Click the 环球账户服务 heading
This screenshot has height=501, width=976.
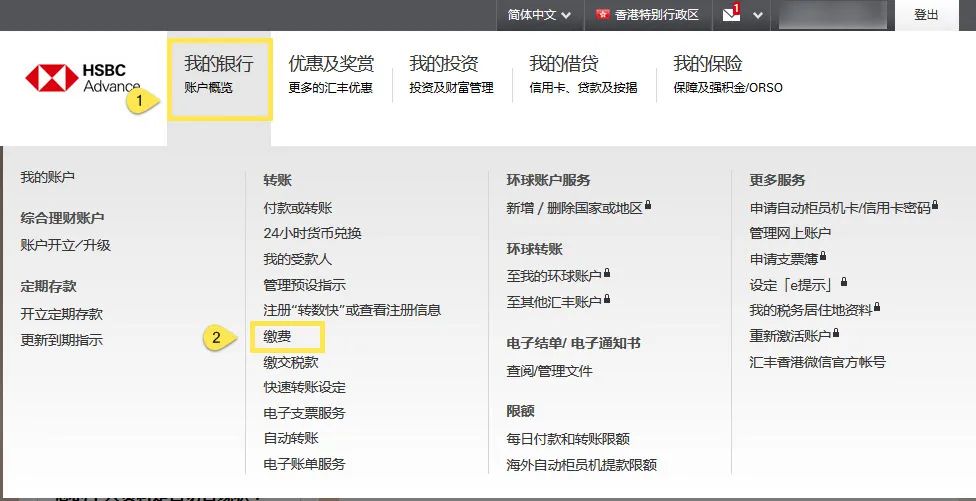tap(548, 180)
